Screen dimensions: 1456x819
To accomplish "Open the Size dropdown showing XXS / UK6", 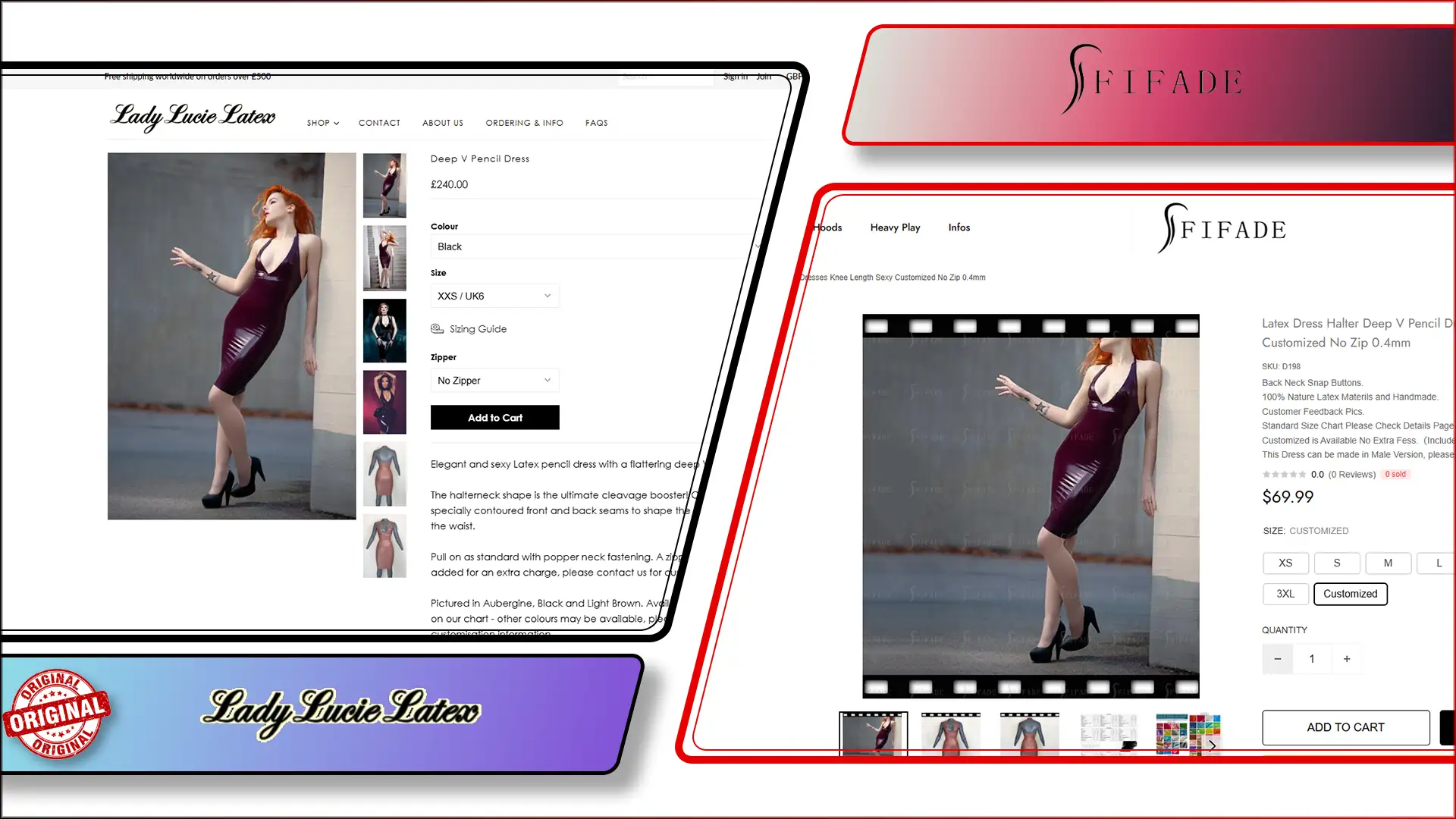I will click(494, 296).
